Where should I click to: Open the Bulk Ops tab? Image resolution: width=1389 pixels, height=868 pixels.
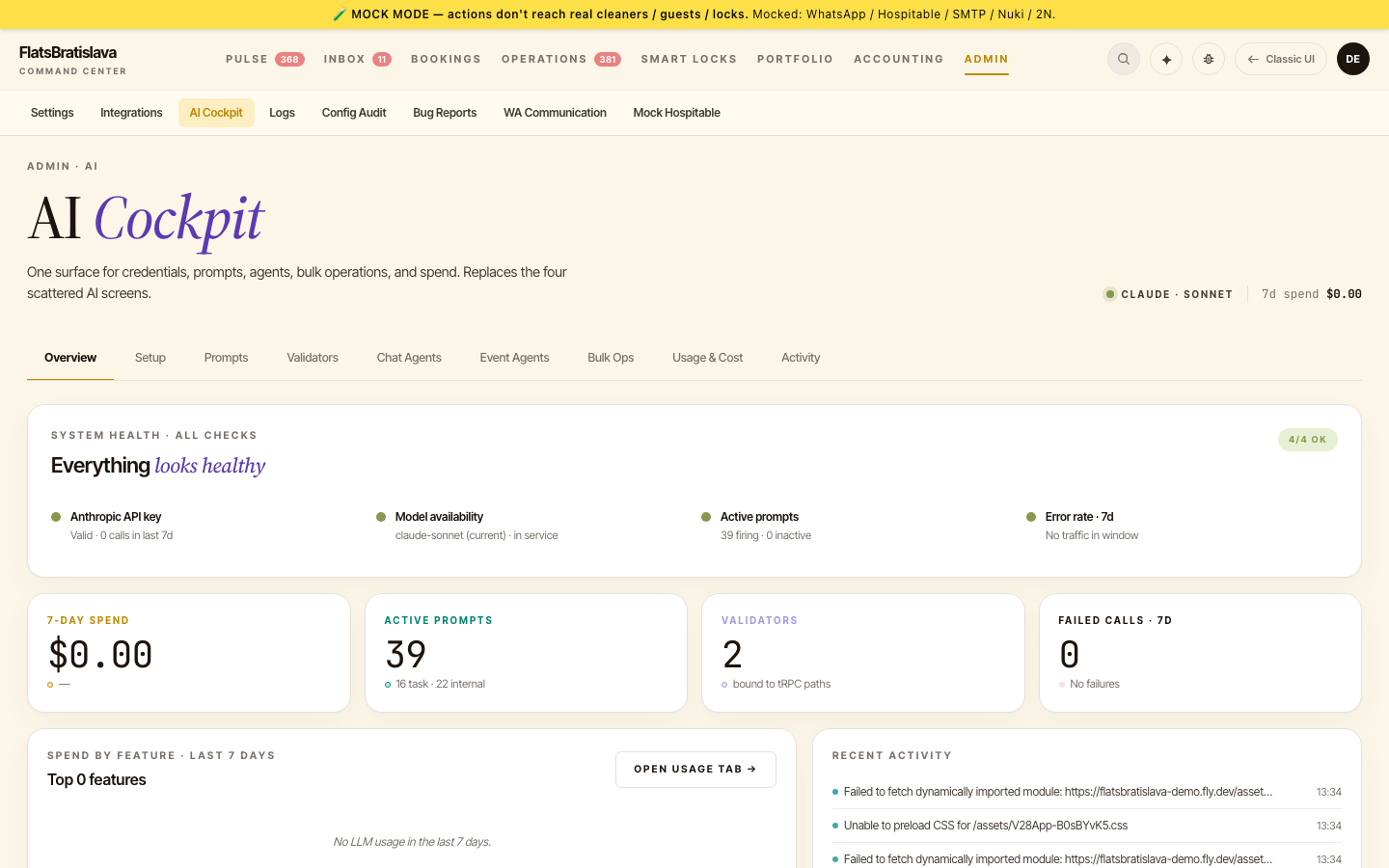point(611,358)
